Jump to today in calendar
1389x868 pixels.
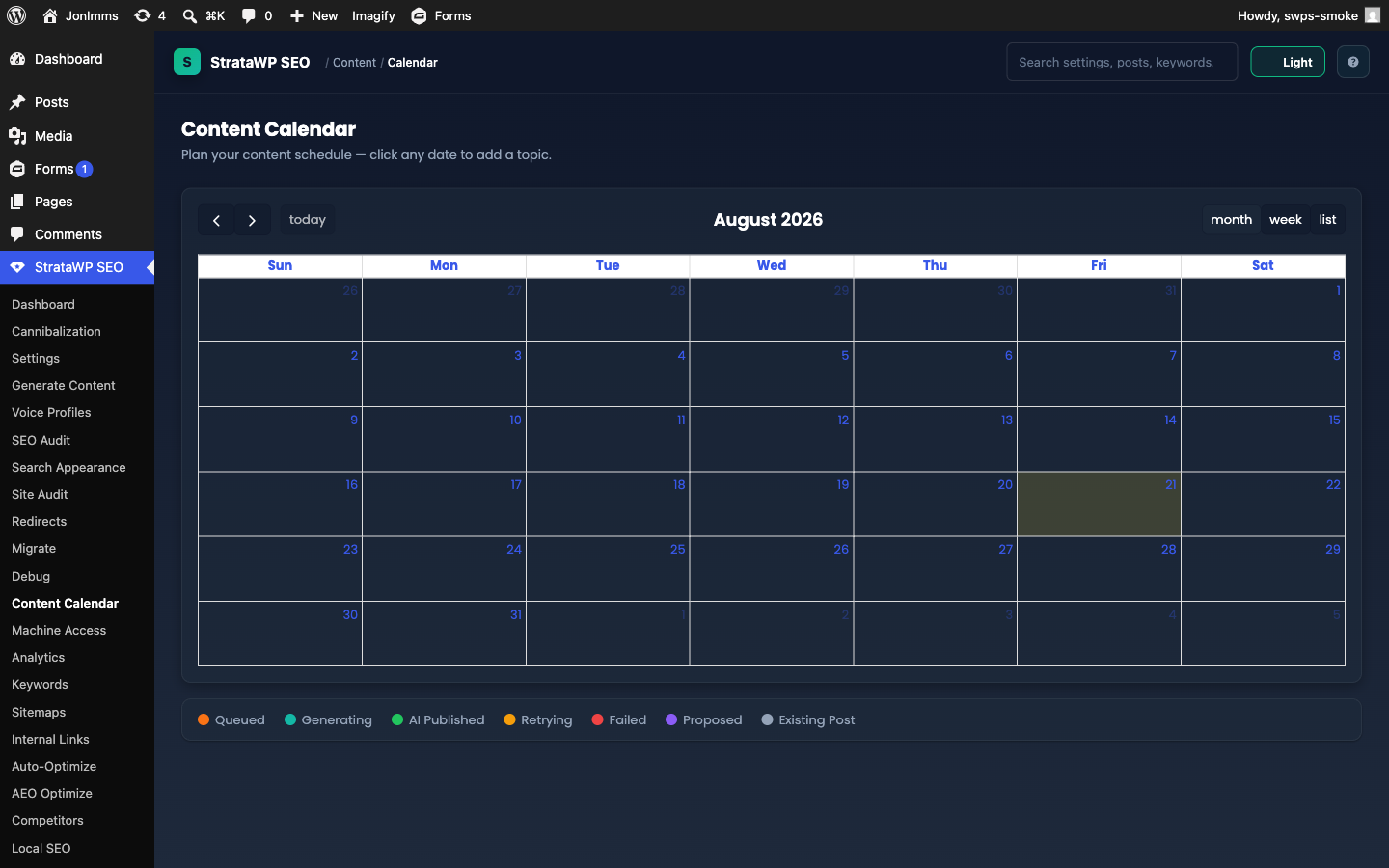point(308,220)
